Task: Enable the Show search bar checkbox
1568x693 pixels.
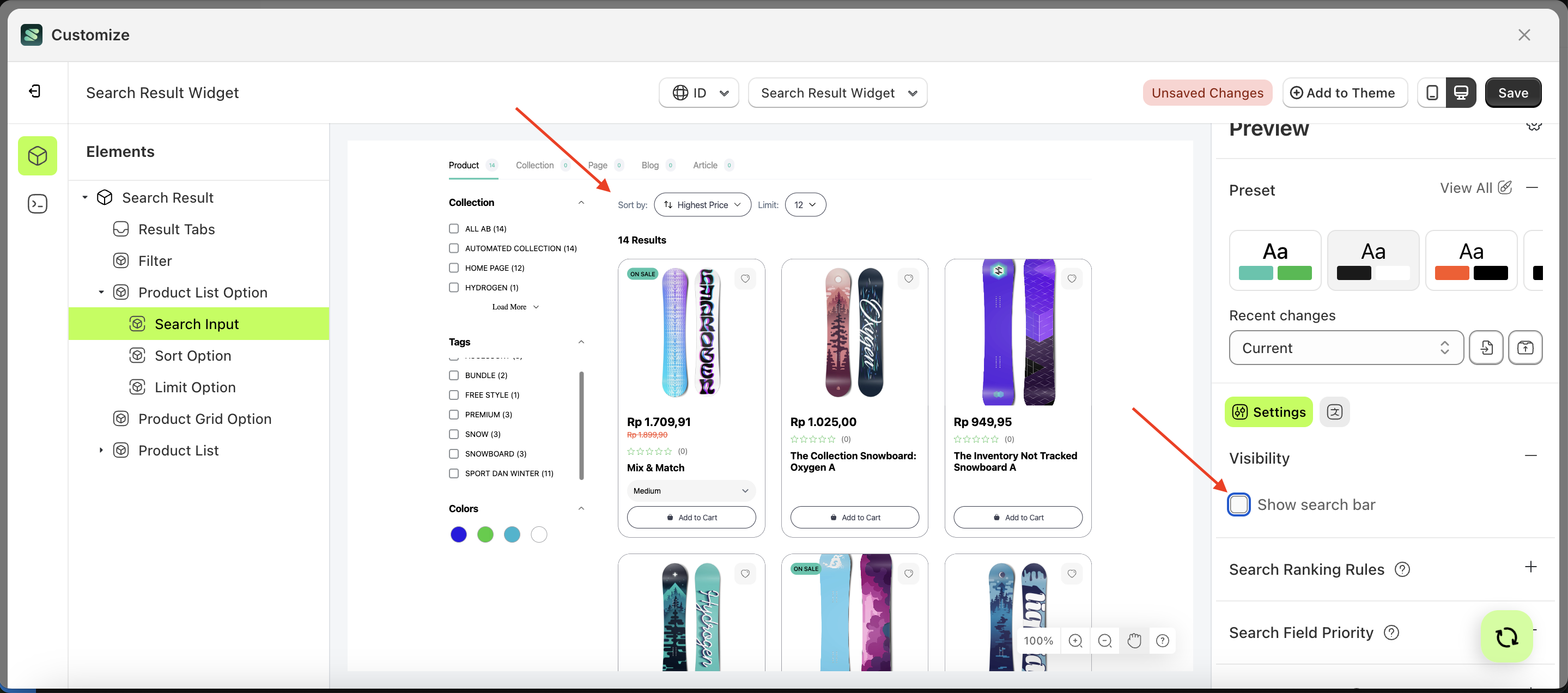Action: (1239, 504)
